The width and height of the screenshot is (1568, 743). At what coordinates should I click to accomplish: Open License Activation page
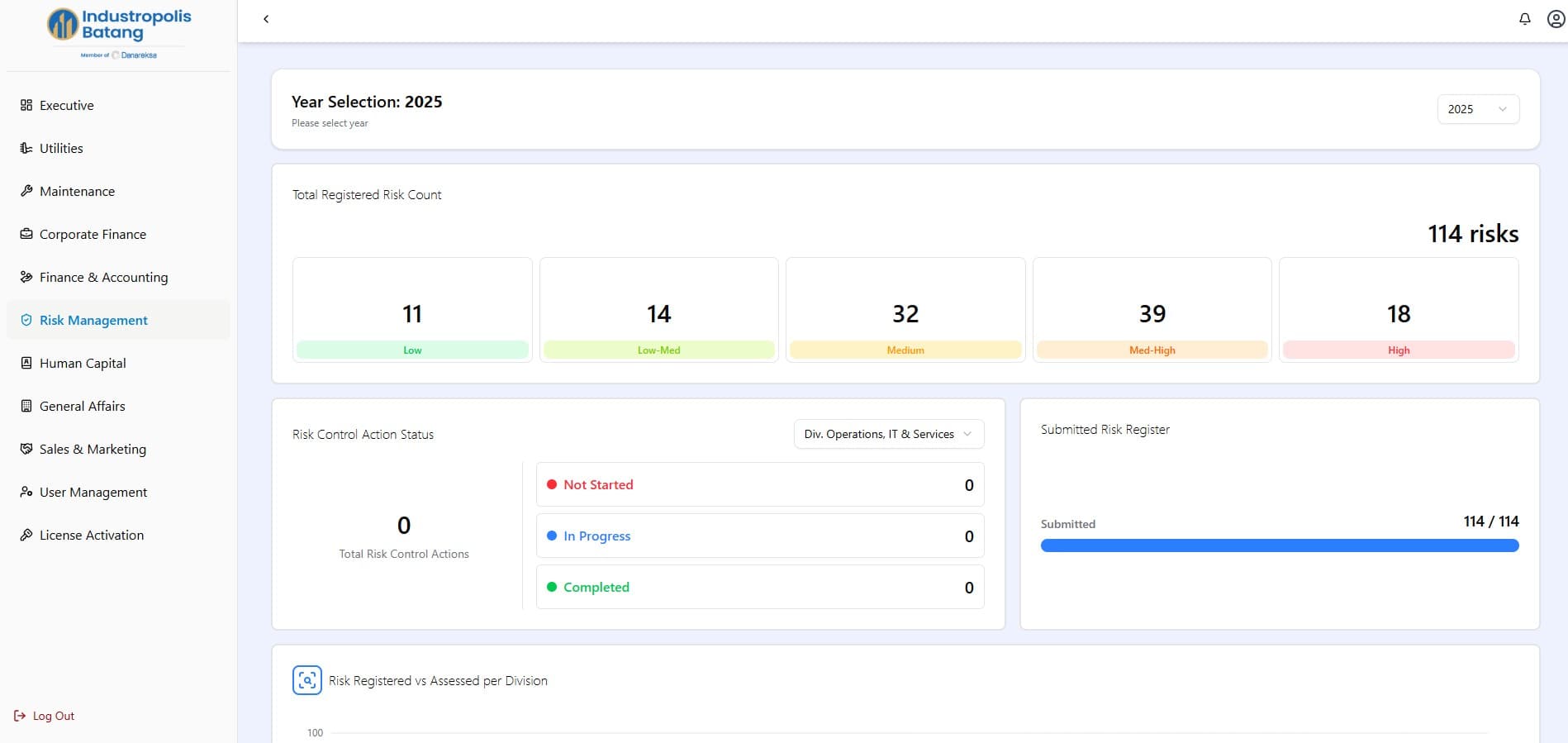pos(118,535)
